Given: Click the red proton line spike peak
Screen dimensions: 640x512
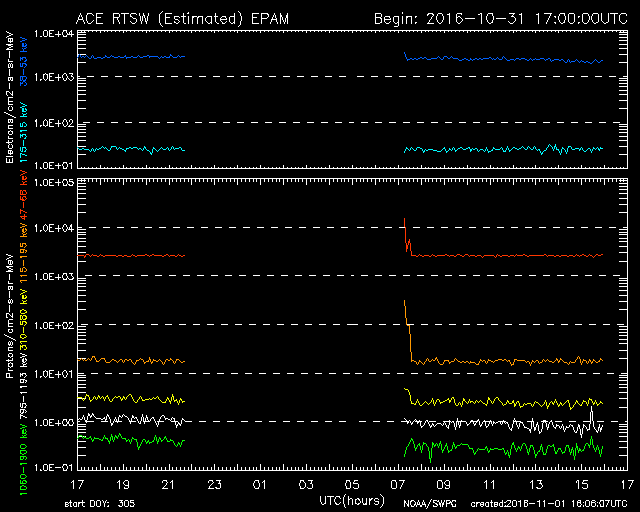Looking at the screenshot, I should [x=405, y=219].
